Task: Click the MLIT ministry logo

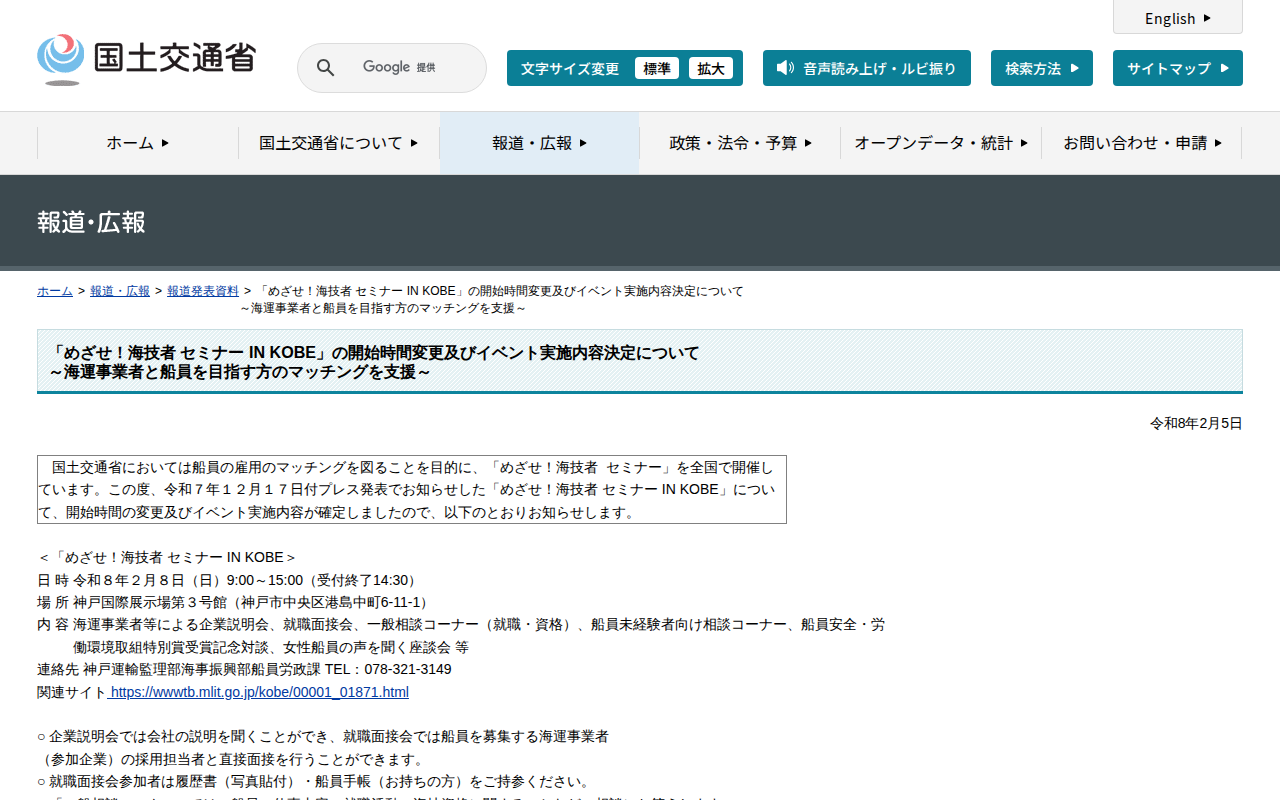Action: [x=146, y=59]
